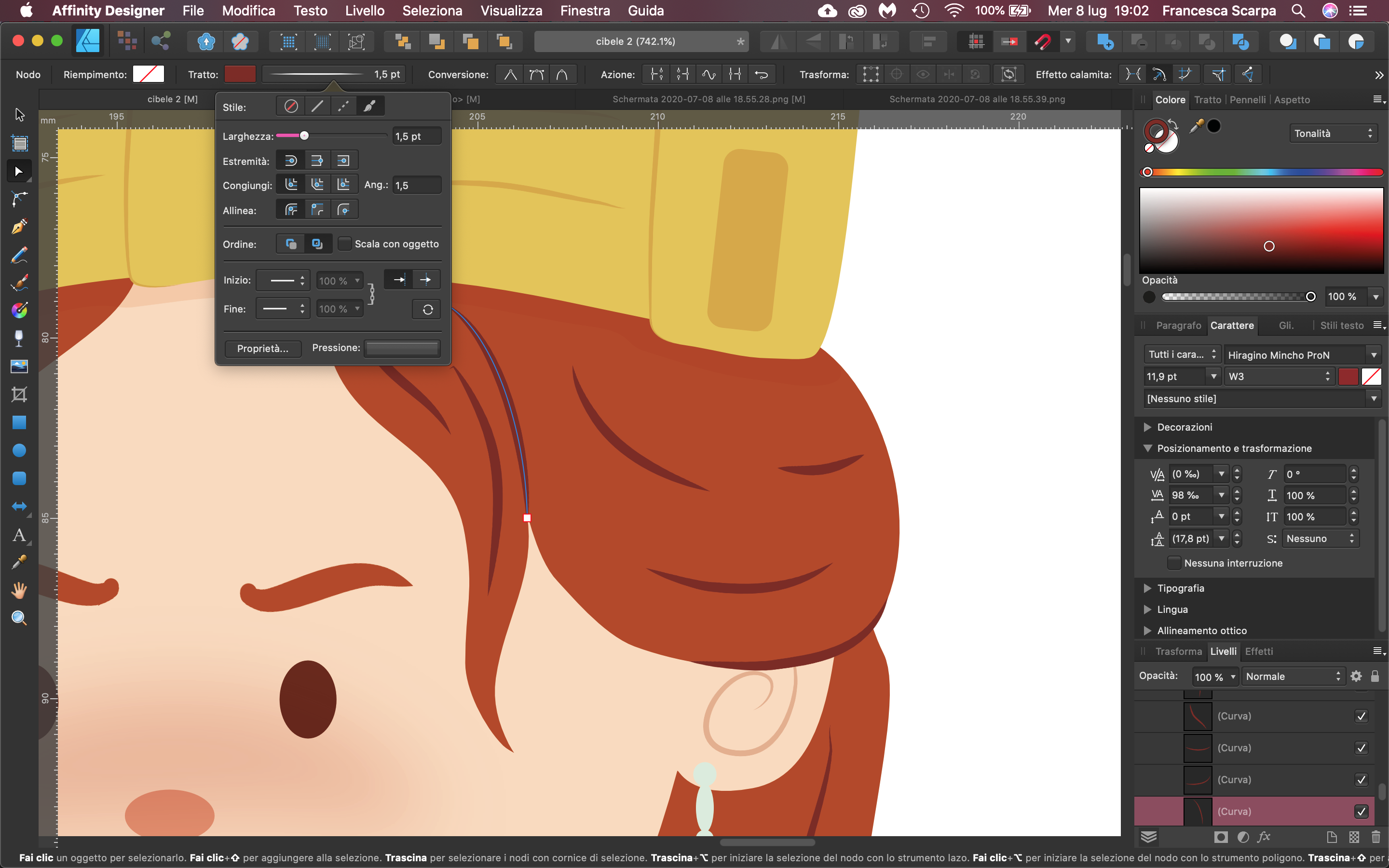This screenshot has width=1389, height=868.
Task: Switch to the Pennelli tab
Action: [1247, 99]
